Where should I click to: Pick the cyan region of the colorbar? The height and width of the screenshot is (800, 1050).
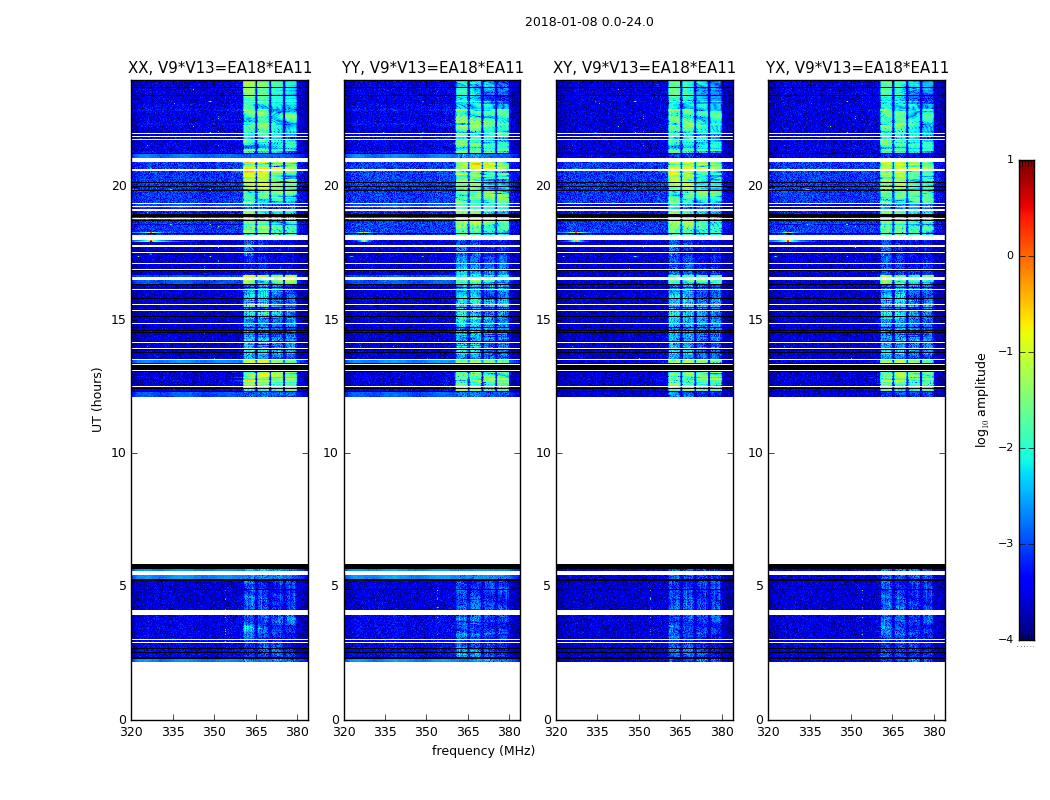point(1026,460)
